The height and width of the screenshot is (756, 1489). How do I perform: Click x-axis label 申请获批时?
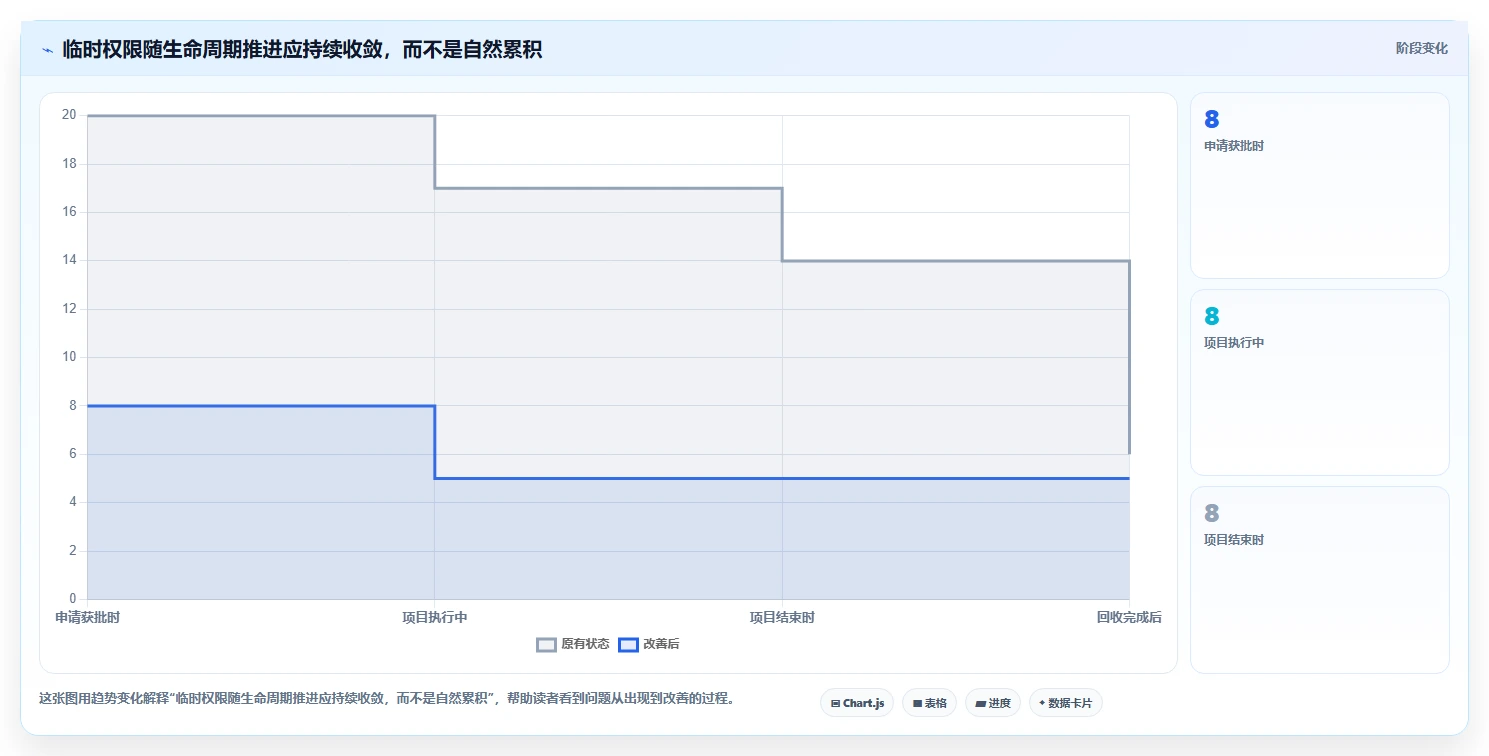pyautogui.click(x=88, y=618)
